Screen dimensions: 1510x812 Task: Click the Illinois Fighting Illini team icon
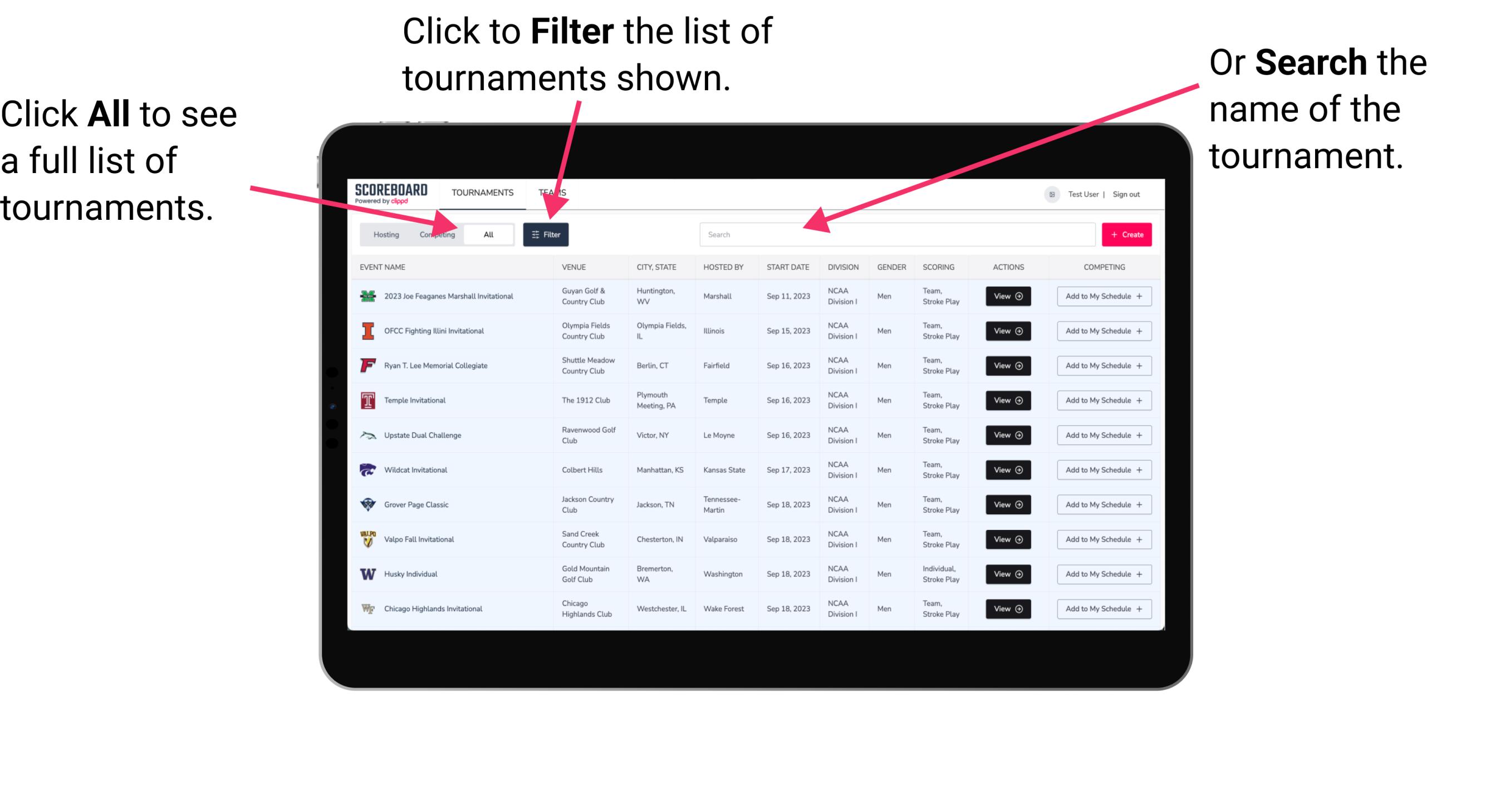point(367,331)
